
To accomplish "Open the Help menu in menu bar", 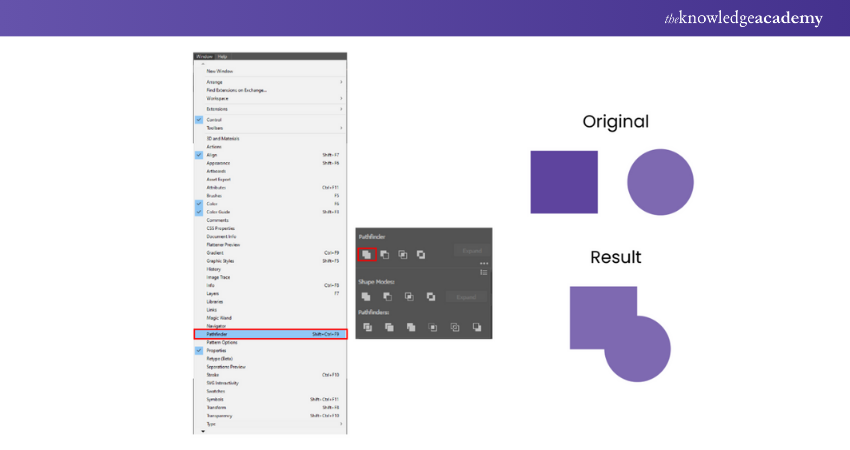I will (223, 56).
